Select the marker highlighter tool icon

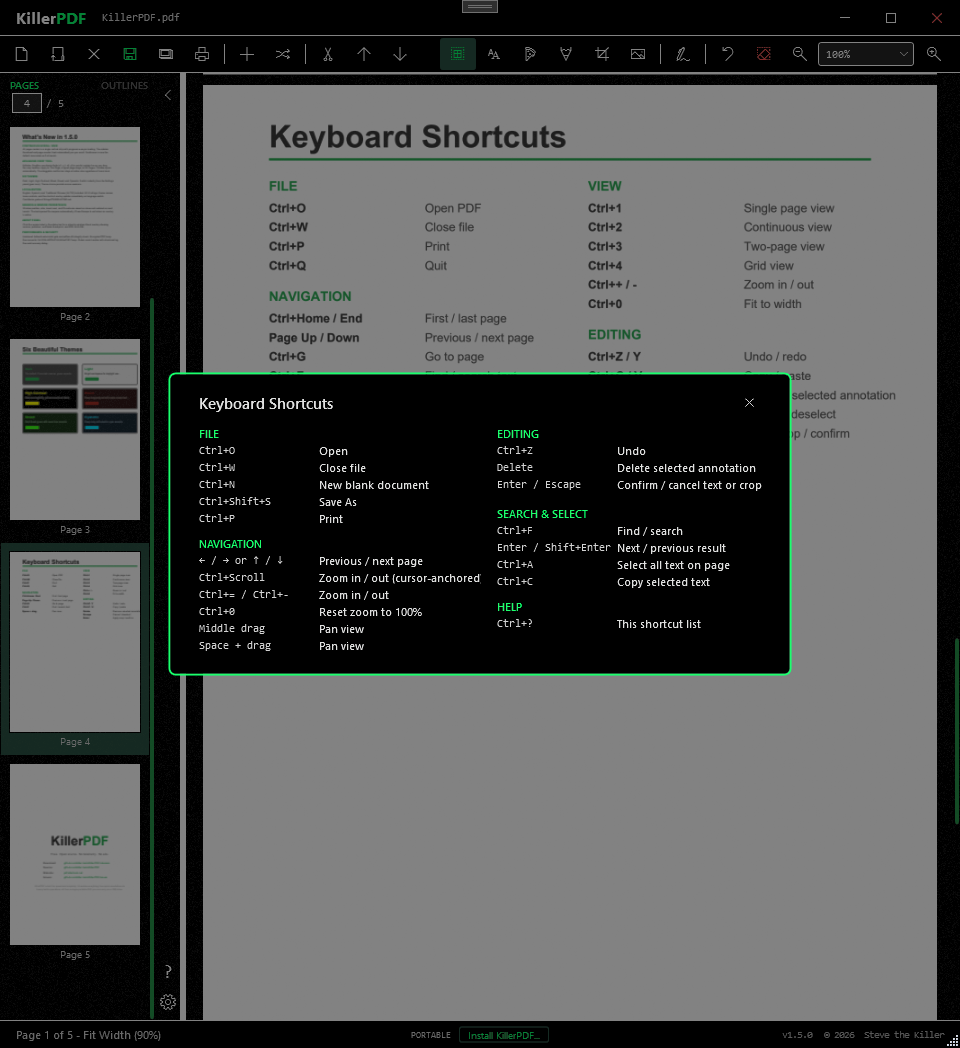(529, 54)
